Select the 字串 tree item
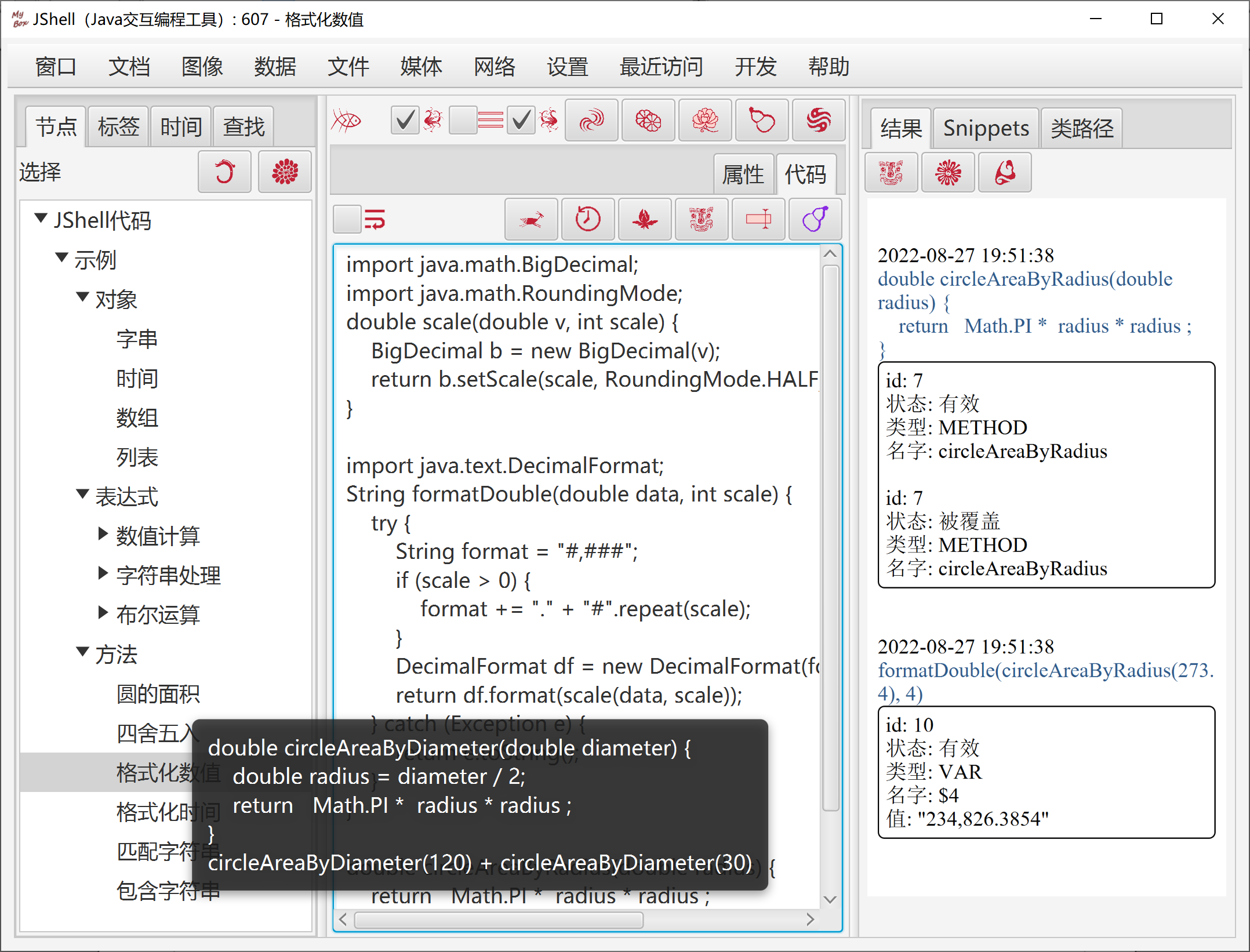The height and width of the screenshot is (952, 1250). pos(137,339)
